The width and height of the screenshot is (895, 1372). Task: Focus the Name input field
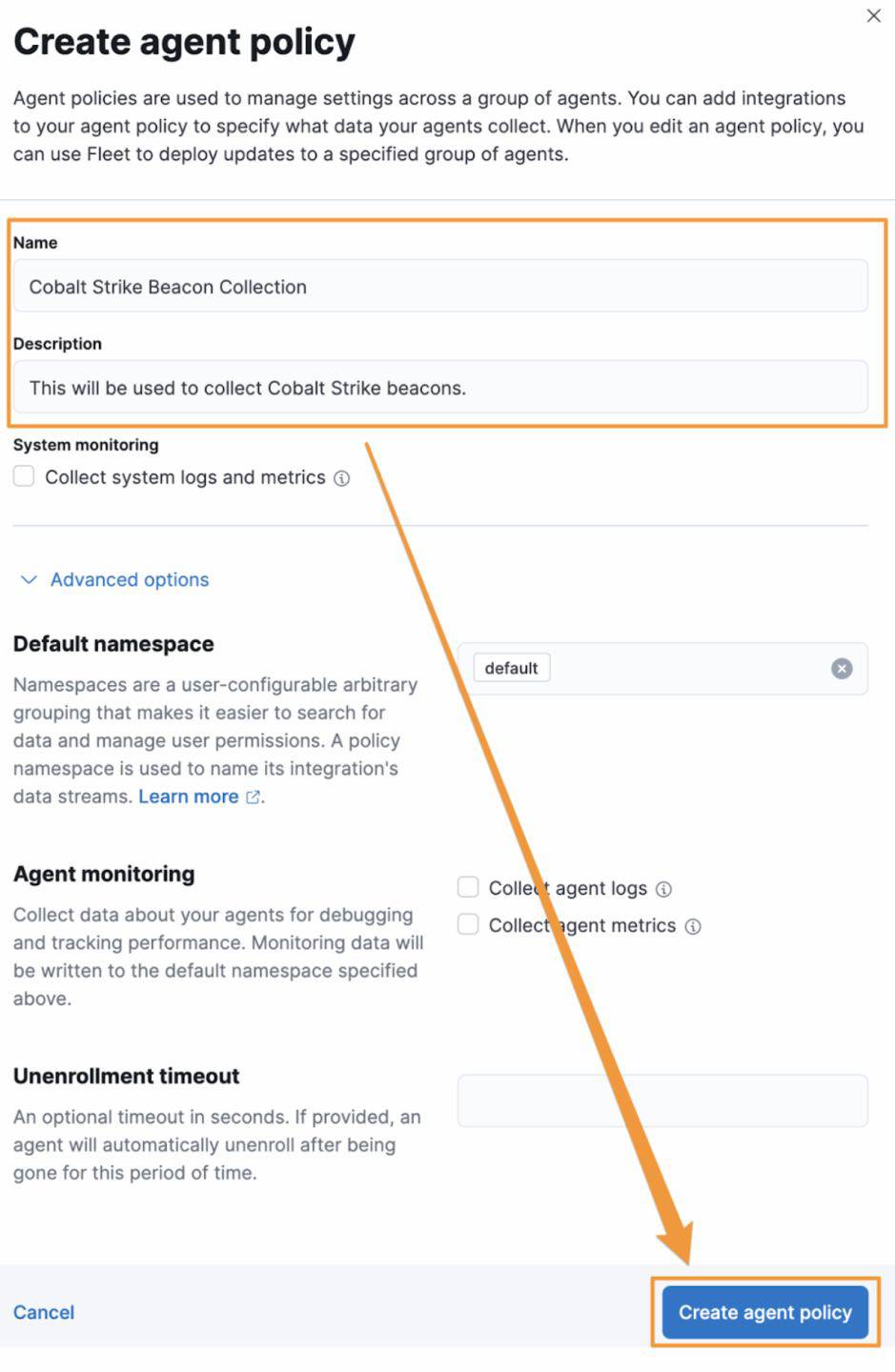(x=440, y=287)
